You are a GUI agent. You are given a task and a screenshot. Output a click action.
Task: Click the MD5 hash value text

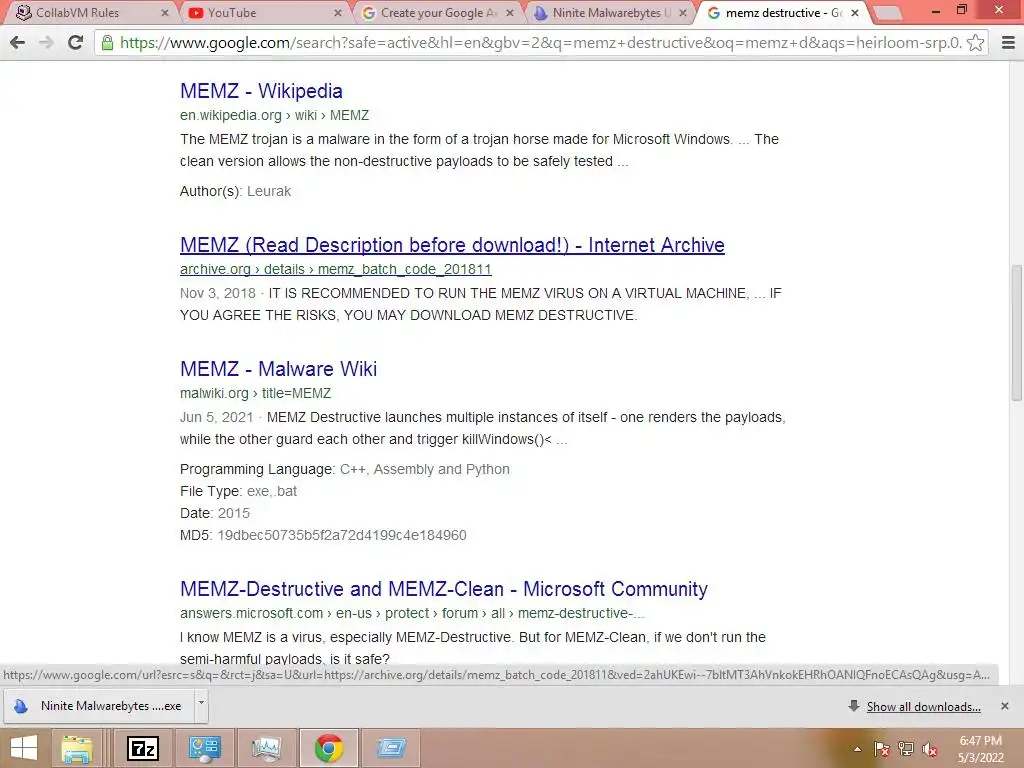[x=342, y=536]
